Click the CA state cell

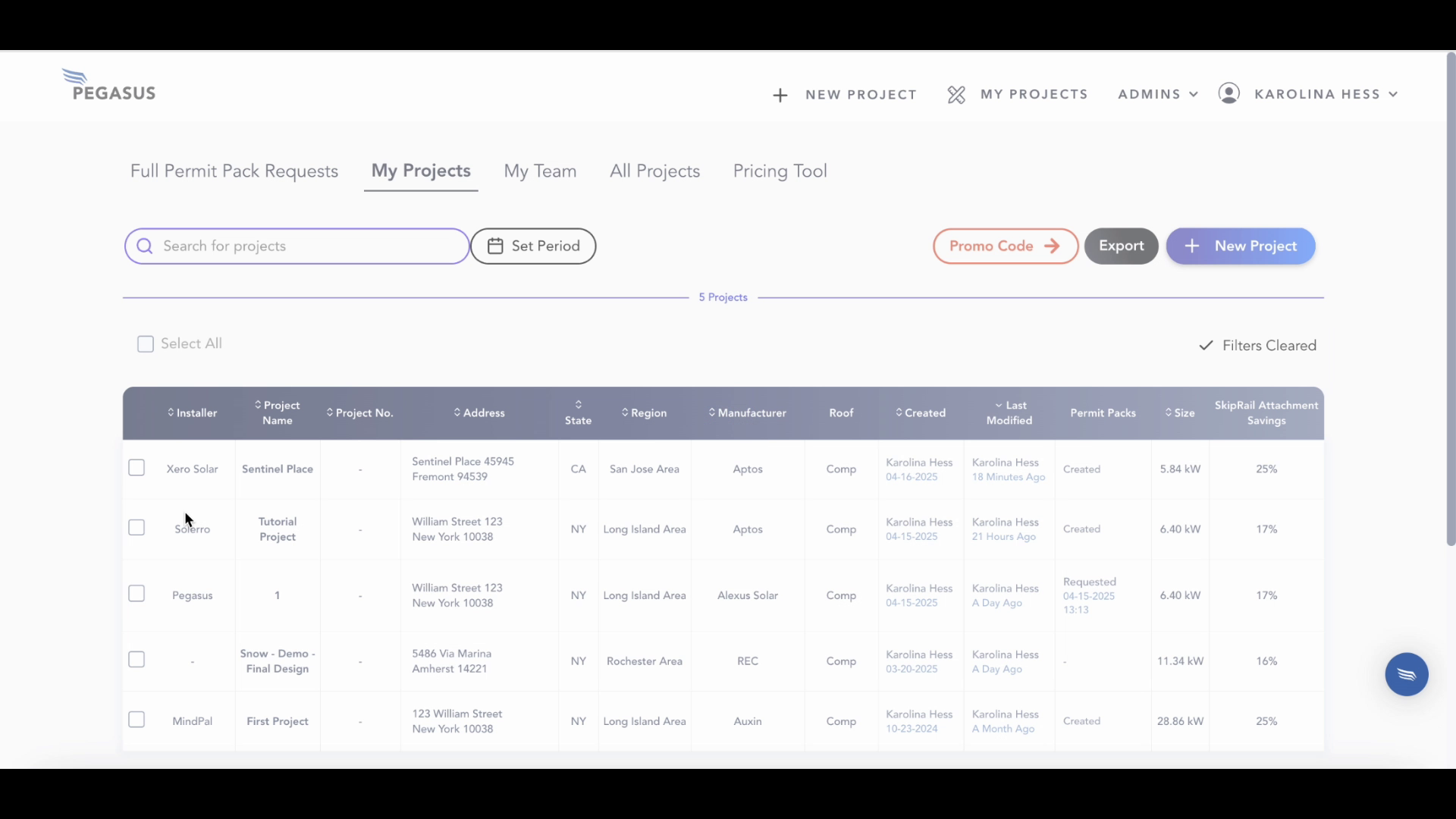pos(579,469)
